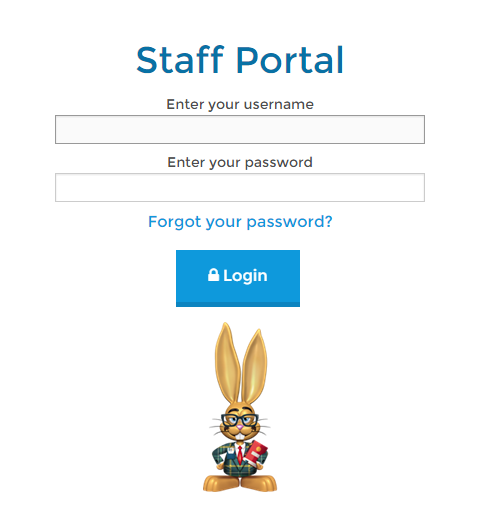Click the bunny's buck teeth
487x522 pixels.
[x=240, y=436]
